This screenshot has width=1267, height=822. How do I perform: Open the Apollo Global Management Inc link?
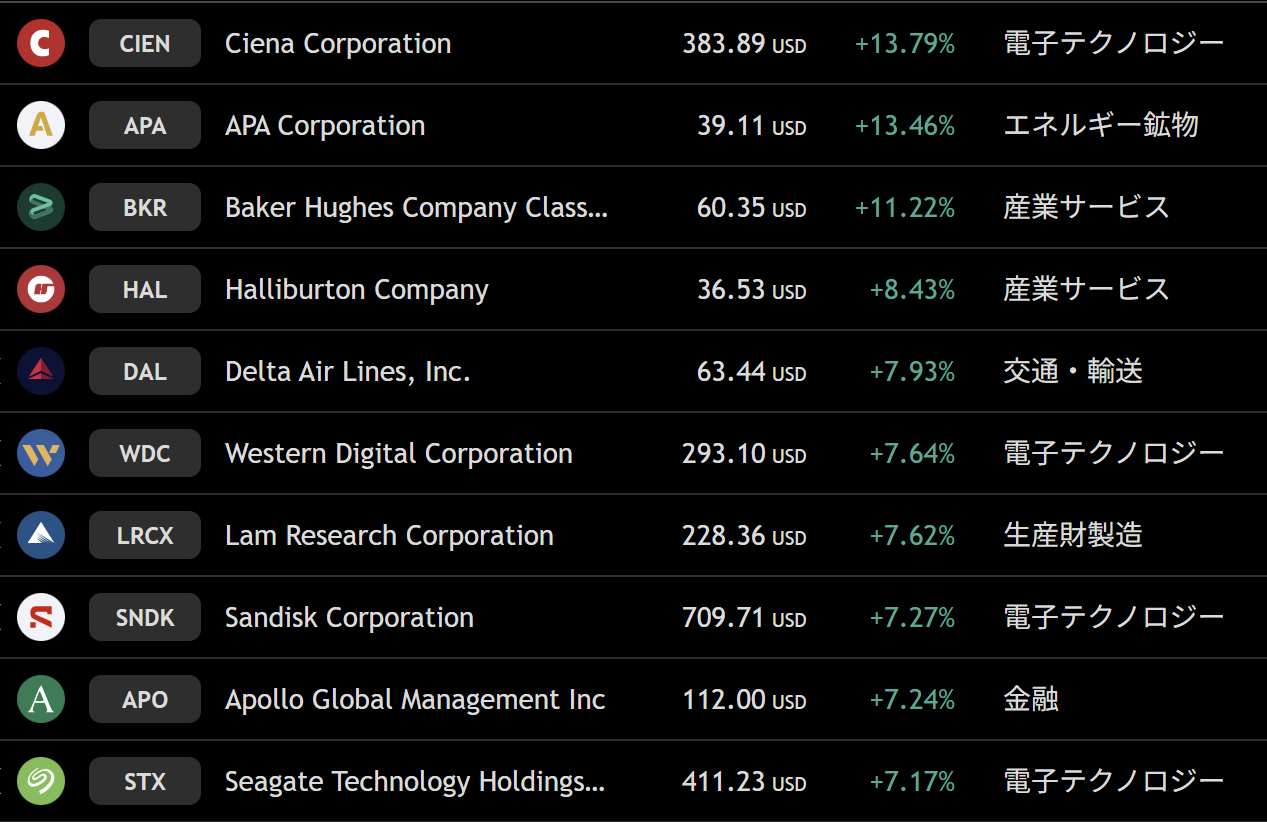(x=415, y=700)
